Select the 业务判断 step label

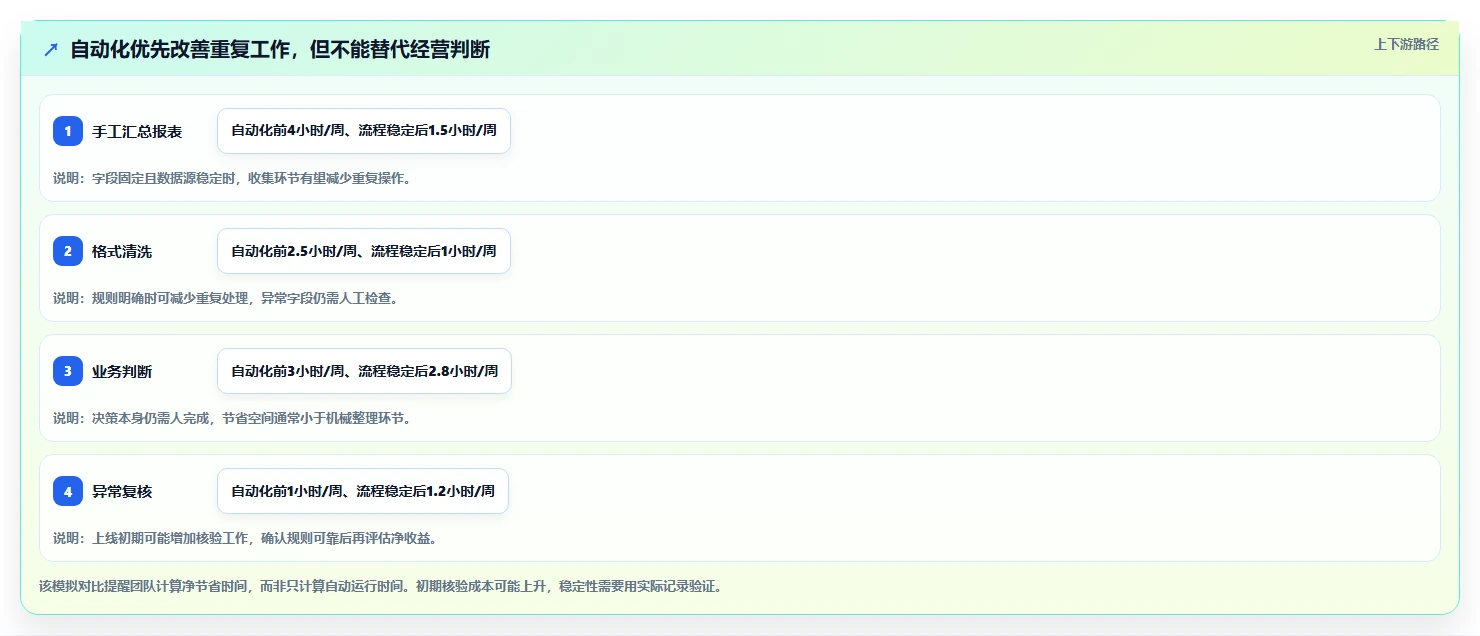click(122, 371)
